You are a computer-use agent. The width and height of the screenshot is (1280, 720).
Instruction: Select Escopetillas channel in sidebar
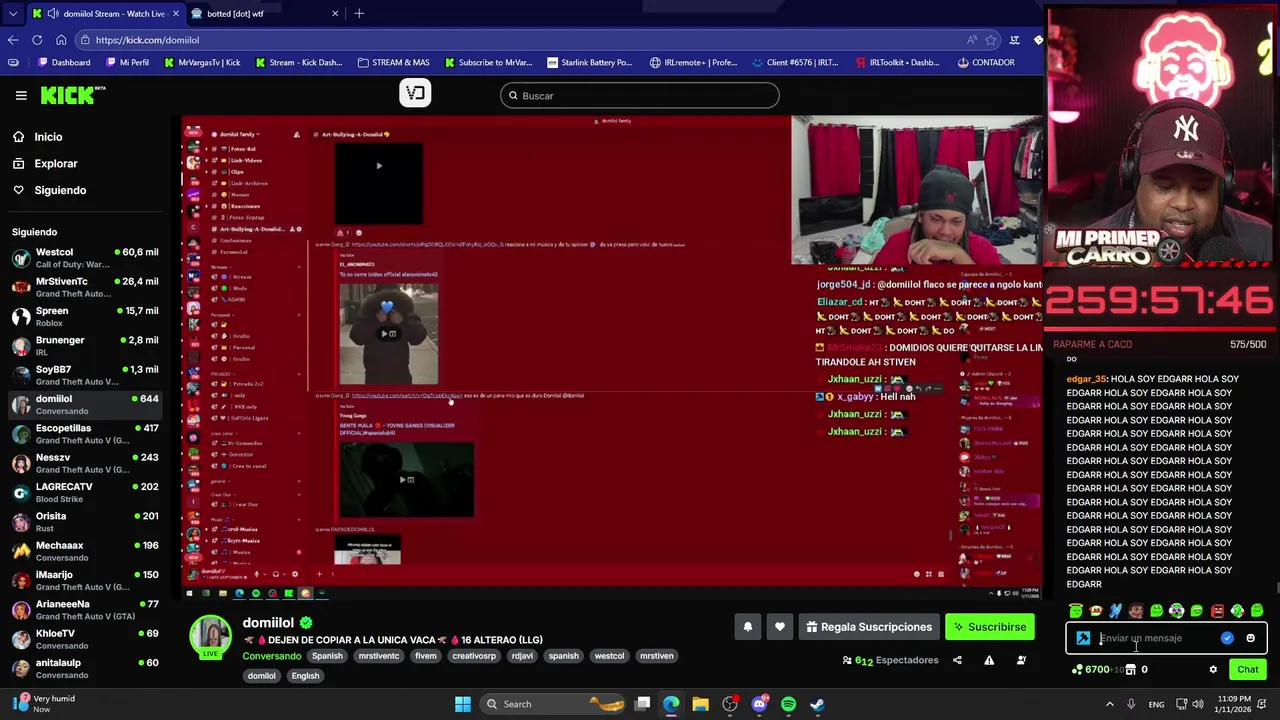click(86, 434)
